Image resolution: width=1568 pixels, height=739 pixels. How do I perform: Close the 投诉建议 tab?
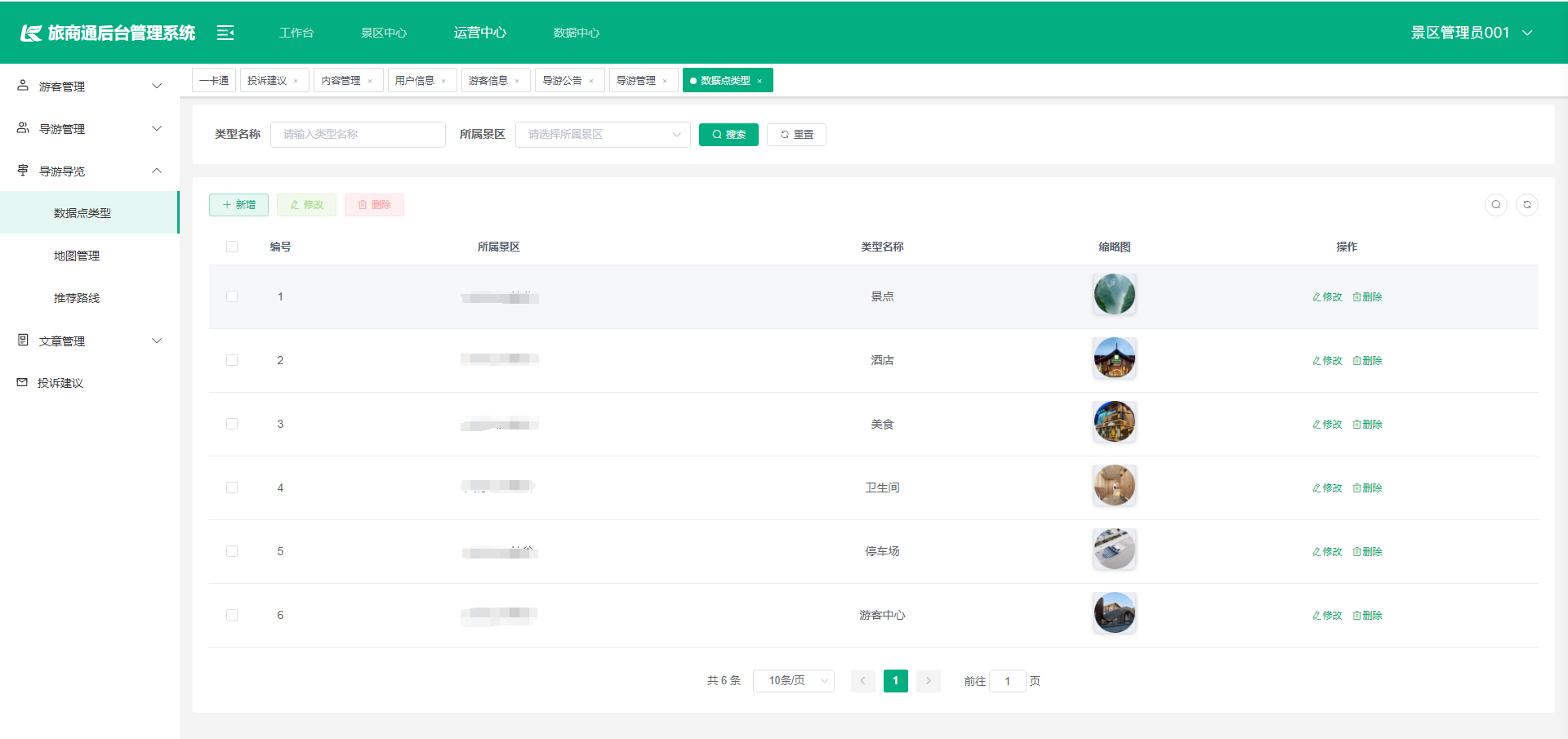point(296,81)
